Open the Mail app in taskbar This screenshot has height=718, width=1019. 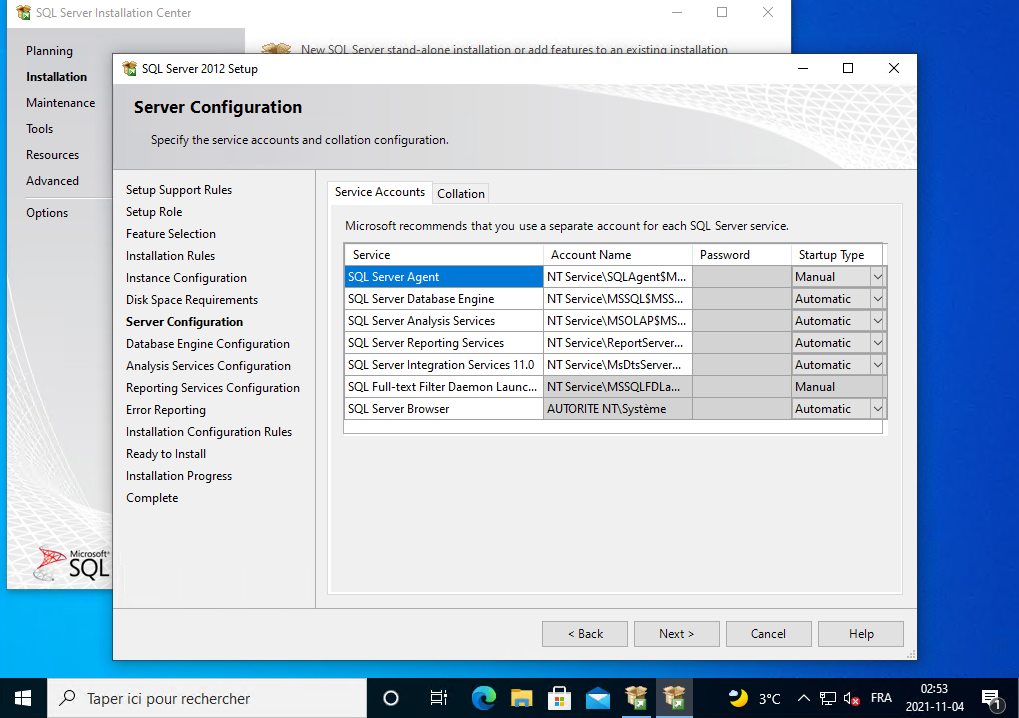pyautogui.click(x=598, y=698)
